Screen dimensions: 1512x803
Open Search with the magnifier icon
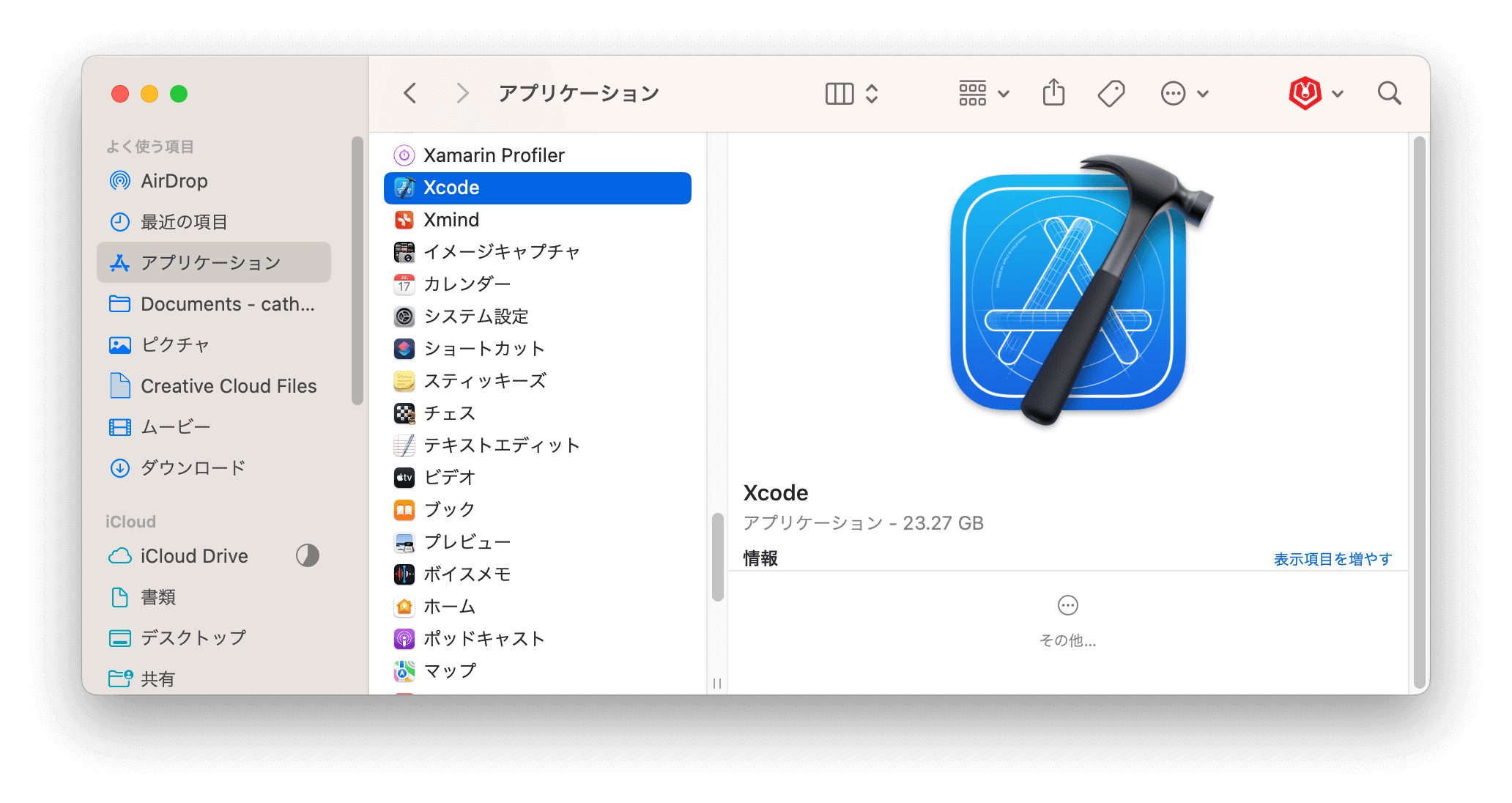tap(1388, 93)
